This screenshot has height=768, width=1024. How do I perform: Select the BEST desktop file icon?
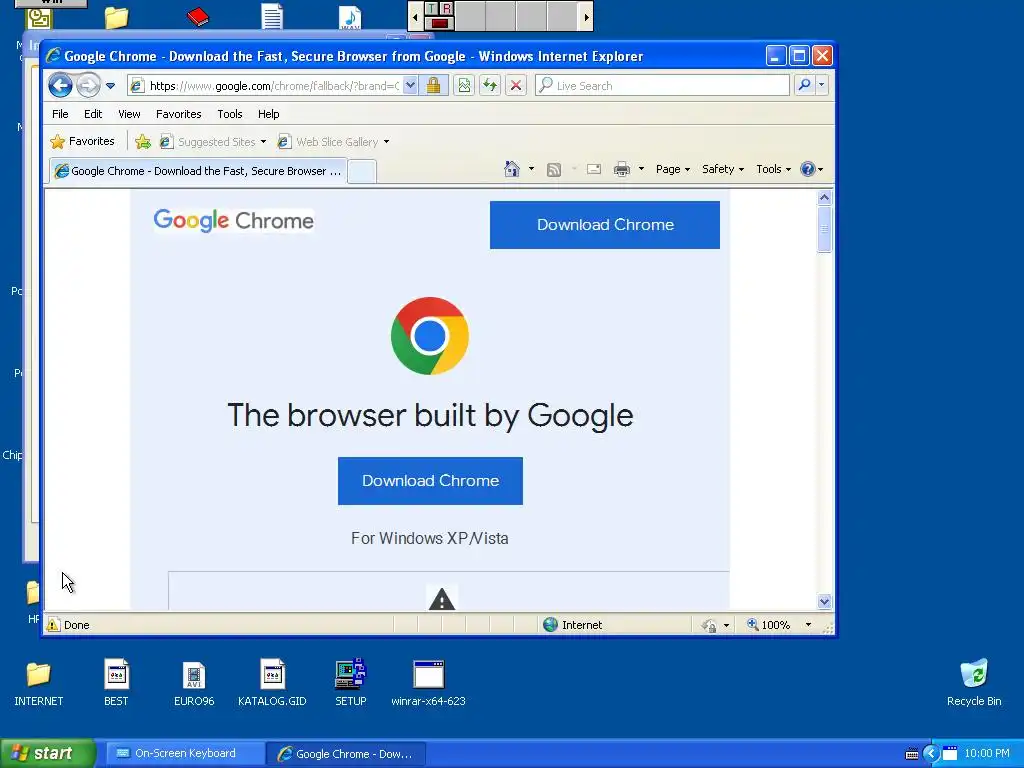(116, 684)
